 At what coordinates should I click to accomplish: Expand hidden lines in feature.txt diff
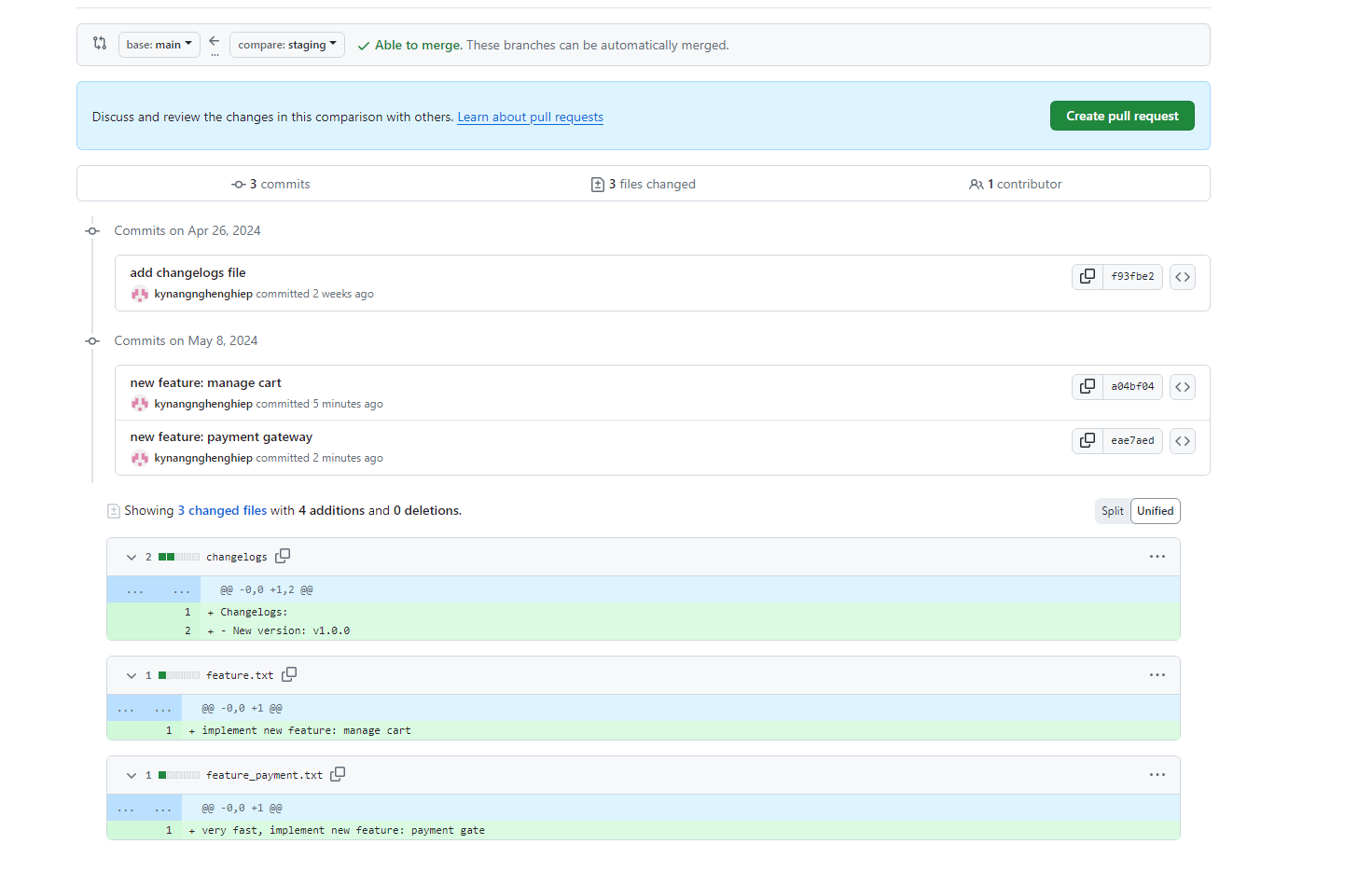click(x=144, y=709)
